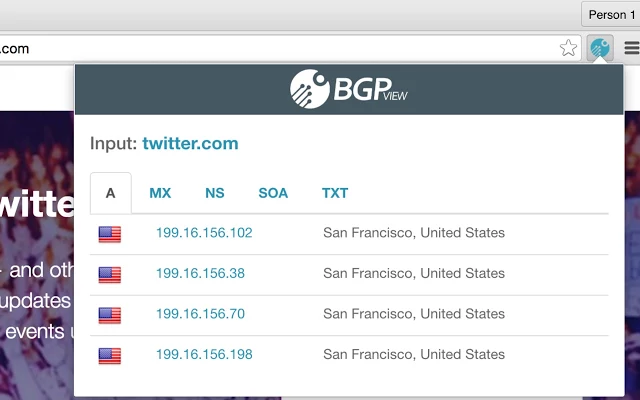Screen dimensions: 640x400
Task: Select the A records tab
Action: tap(110, 193)
